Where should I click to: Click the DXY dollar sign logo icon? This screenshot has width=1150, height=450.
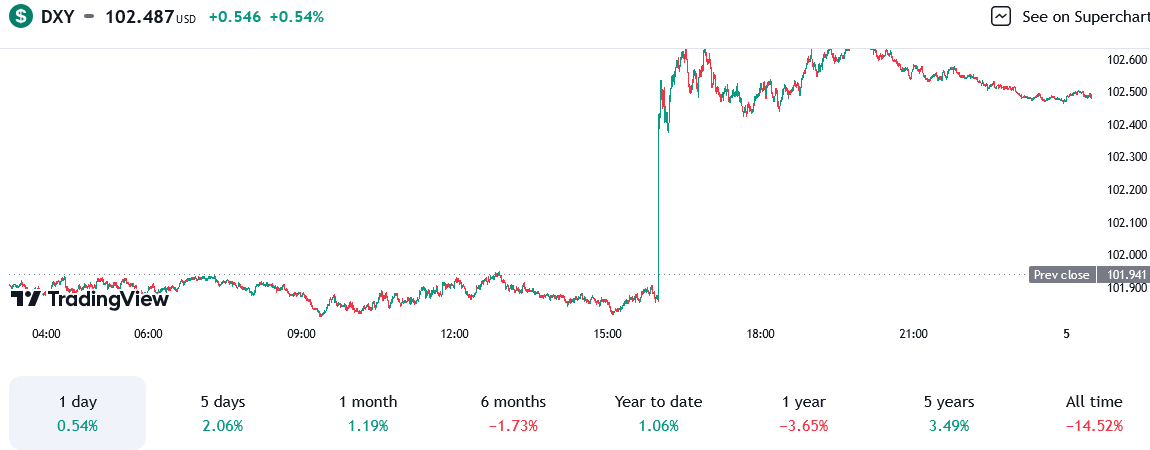coord(20,17)
